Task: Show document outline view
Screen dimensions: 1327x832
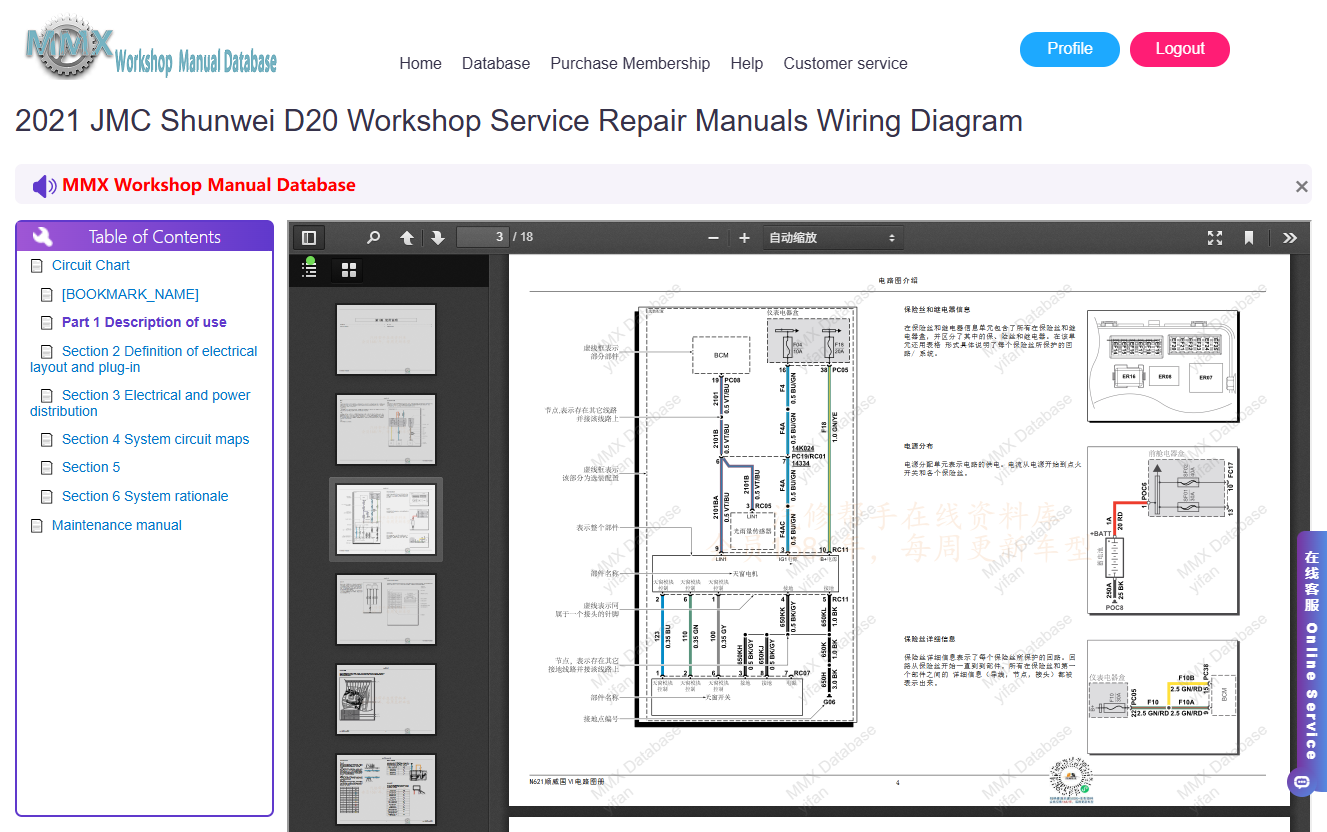Action: [x=310, y=270]
